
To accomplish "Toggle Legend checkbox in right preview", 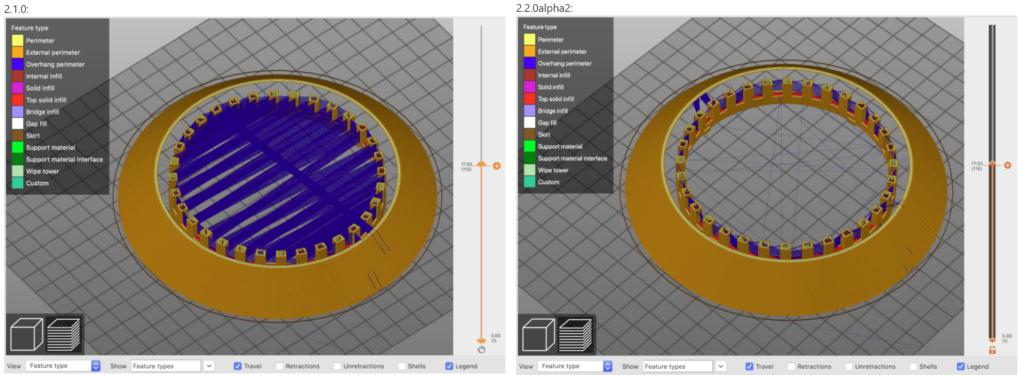I will 961,367.
